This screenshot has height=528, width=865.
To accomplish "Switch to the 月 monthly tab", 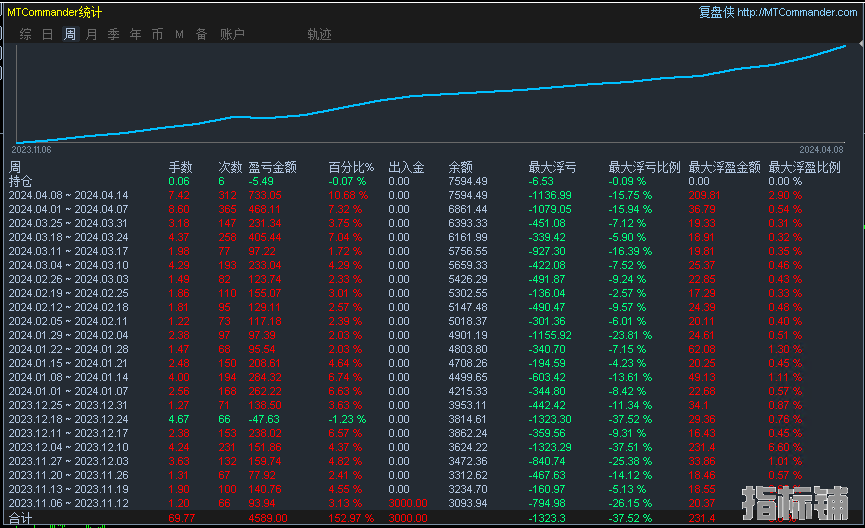I will pos(91,34).
